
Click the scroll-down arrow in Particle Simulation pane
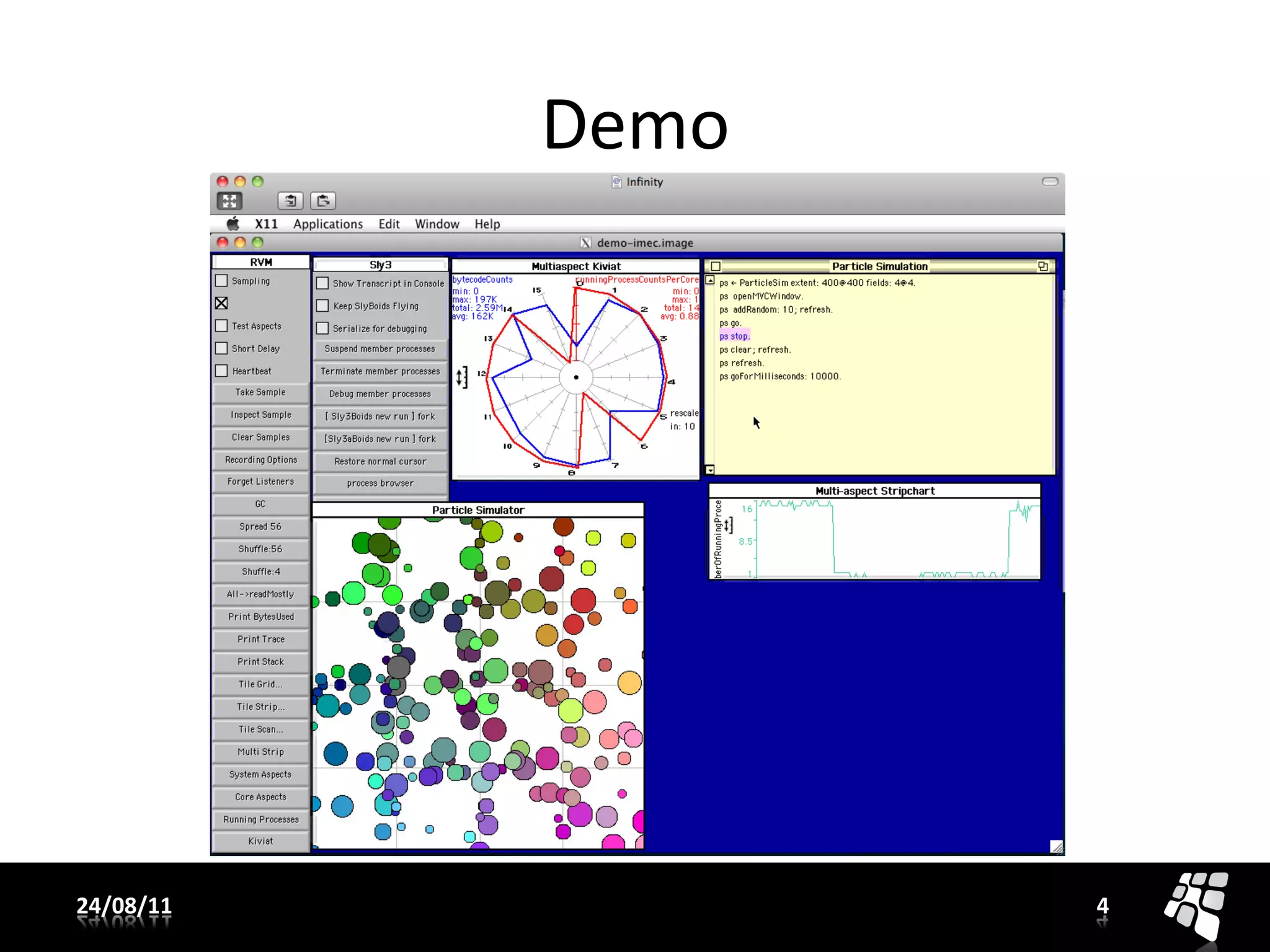(x=710, y=470)
